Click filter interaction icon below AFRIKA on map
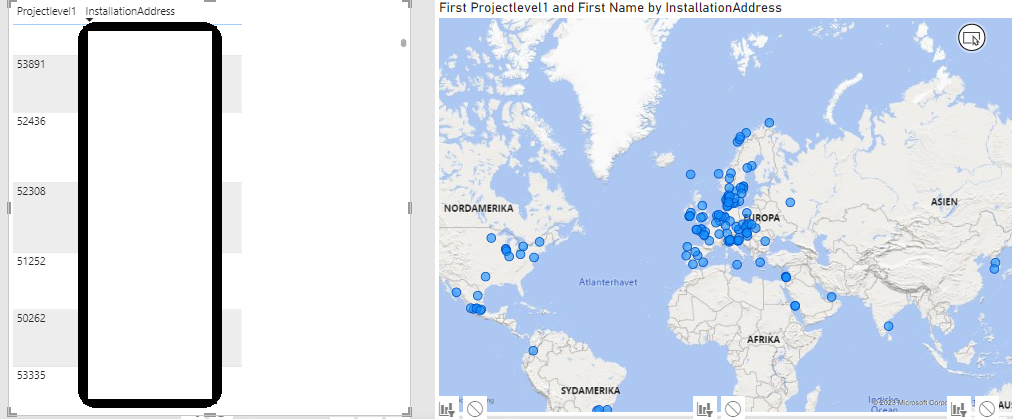1013x420 pixels. click(705, 408)
